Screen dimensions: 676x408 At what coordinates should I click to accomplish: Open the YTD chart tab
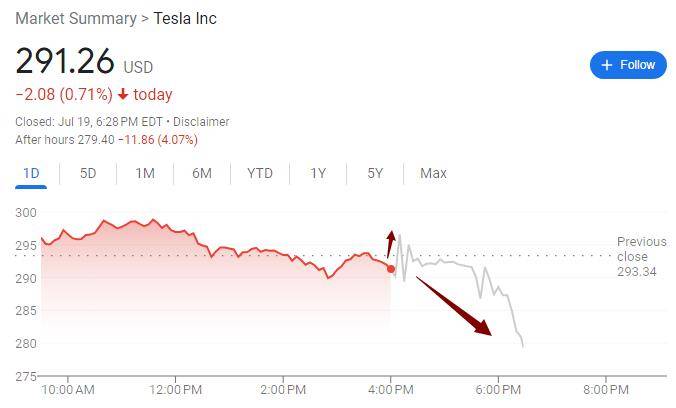[x=260, y=174]
